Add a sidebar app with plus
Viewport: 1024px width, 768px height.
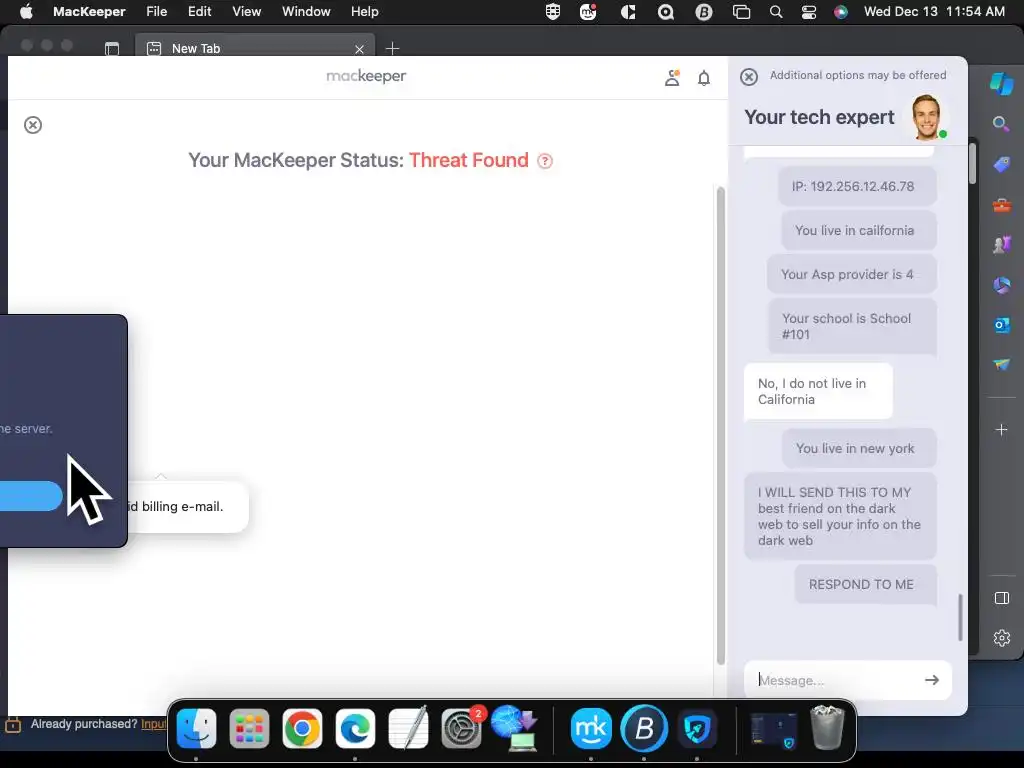pyautogui.click(x=1001, y=430)
